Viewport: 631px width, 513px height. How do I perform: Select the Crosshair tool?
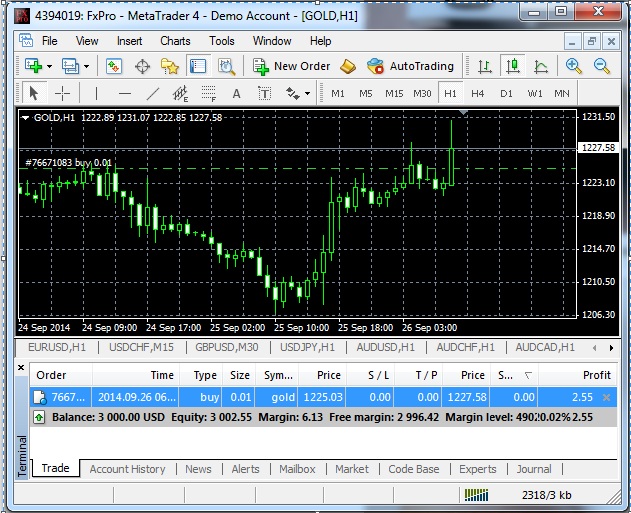point(62,93)
